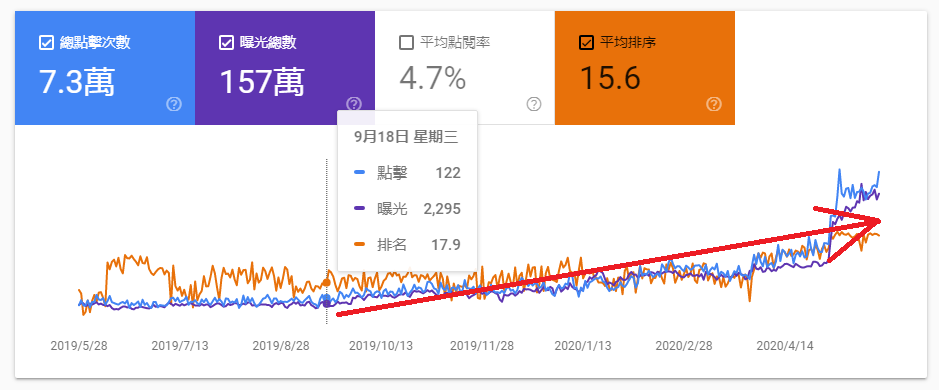
Task: Click the 曝光總數 label text
Action: coord(268,43)
